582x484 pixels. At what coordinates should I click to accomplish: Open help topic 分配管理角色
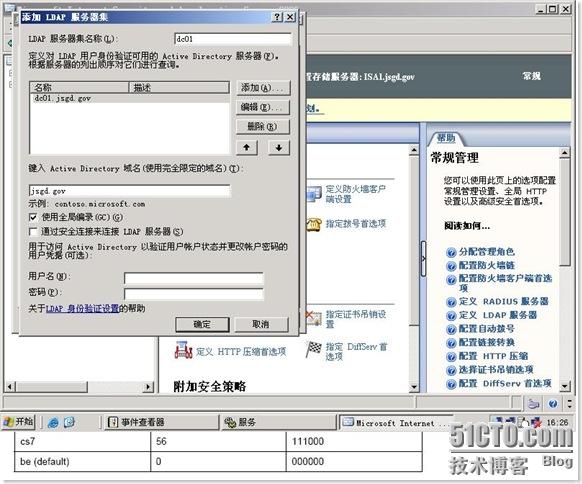[487, 252]
